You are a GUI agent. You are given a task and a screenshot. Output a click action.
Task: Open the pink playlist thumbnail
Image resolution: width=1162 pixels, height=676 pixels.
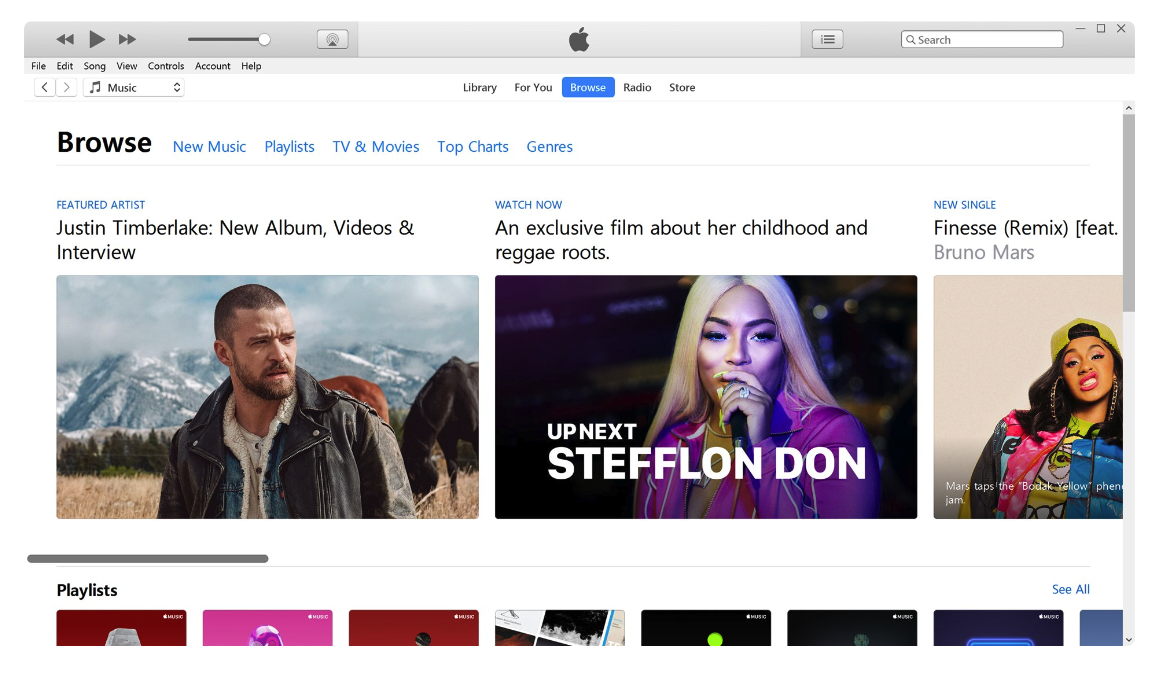(x=268, y=628)
